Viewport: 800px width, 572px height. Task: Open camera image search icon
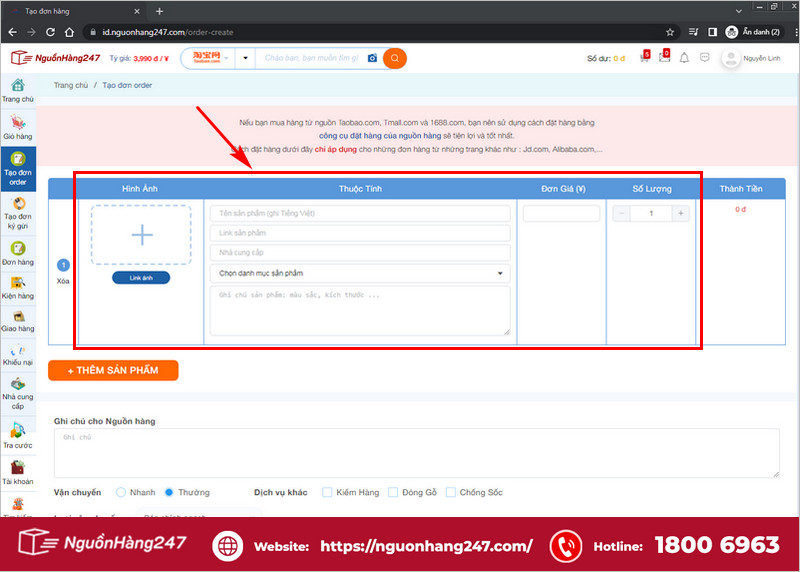(x=372, y=58)
